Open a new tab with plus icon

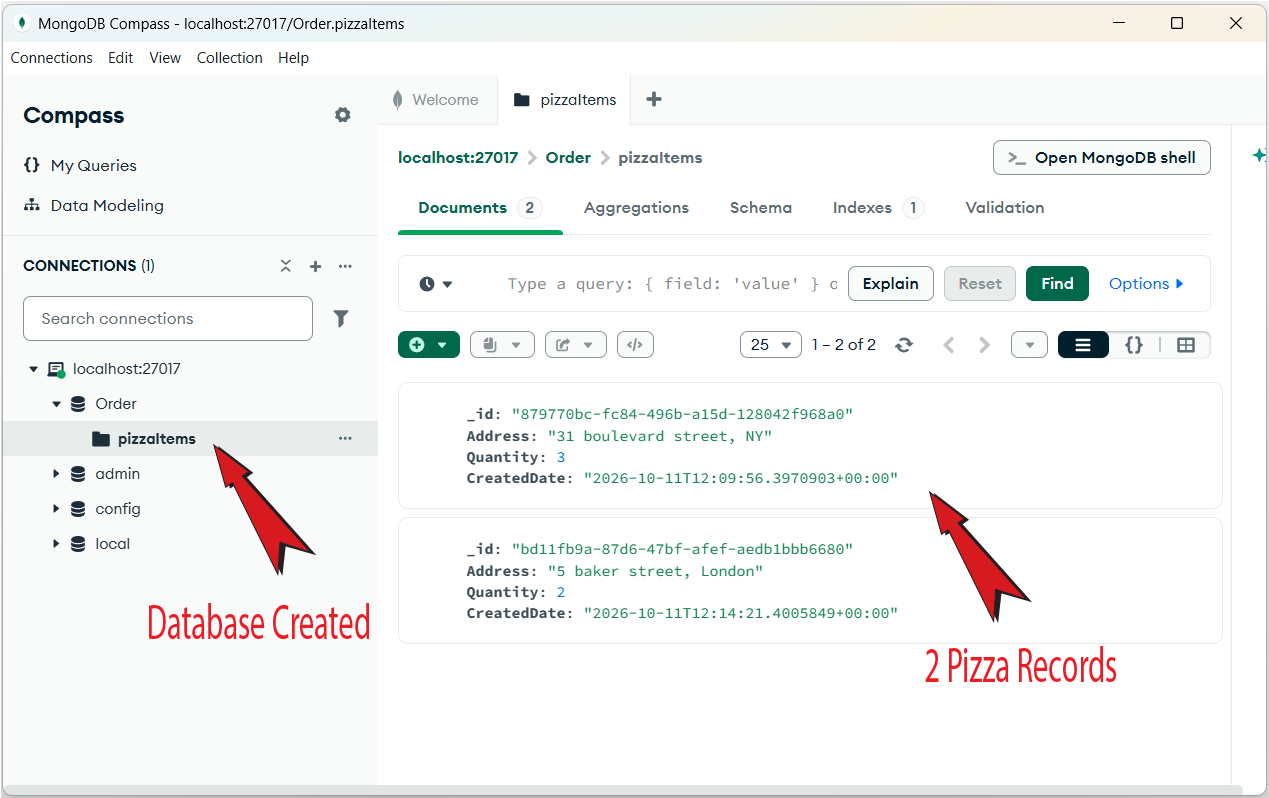point(654,99)
